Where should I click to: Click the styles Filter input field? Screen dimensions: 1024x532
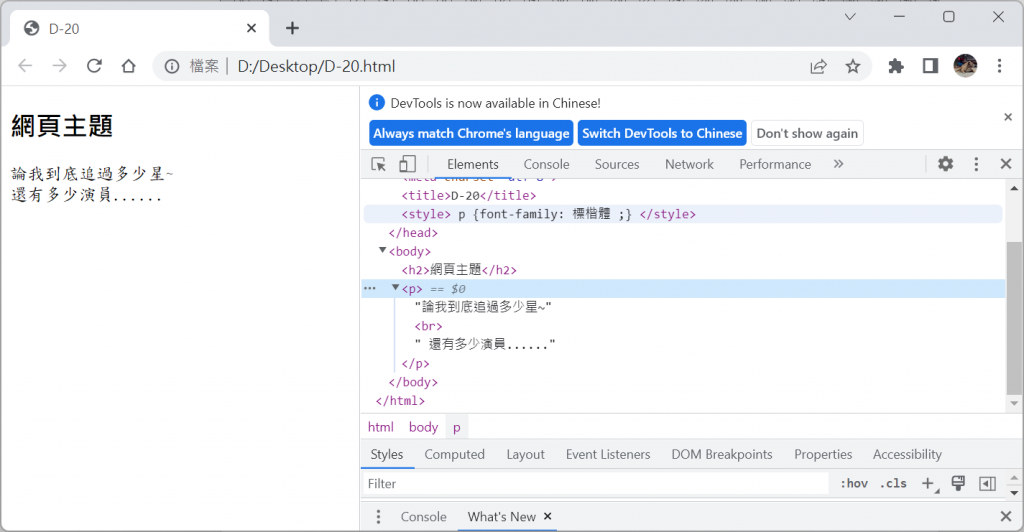[x=594, y=484]
